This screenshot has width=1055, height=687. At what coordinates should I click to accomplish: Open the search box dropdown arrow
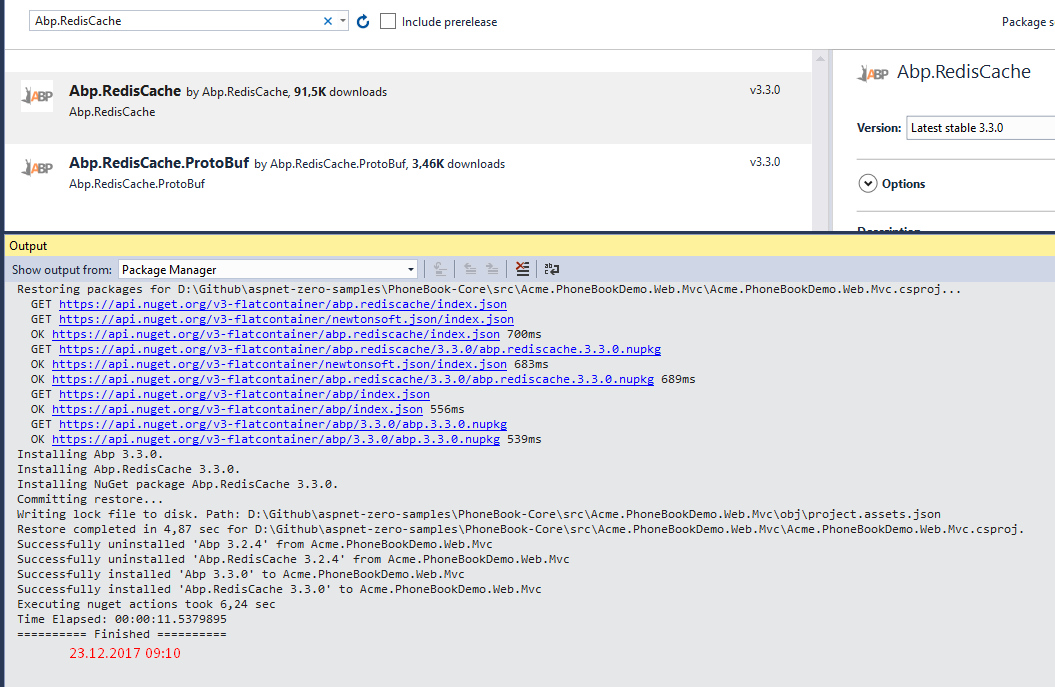tap(342, 19)
